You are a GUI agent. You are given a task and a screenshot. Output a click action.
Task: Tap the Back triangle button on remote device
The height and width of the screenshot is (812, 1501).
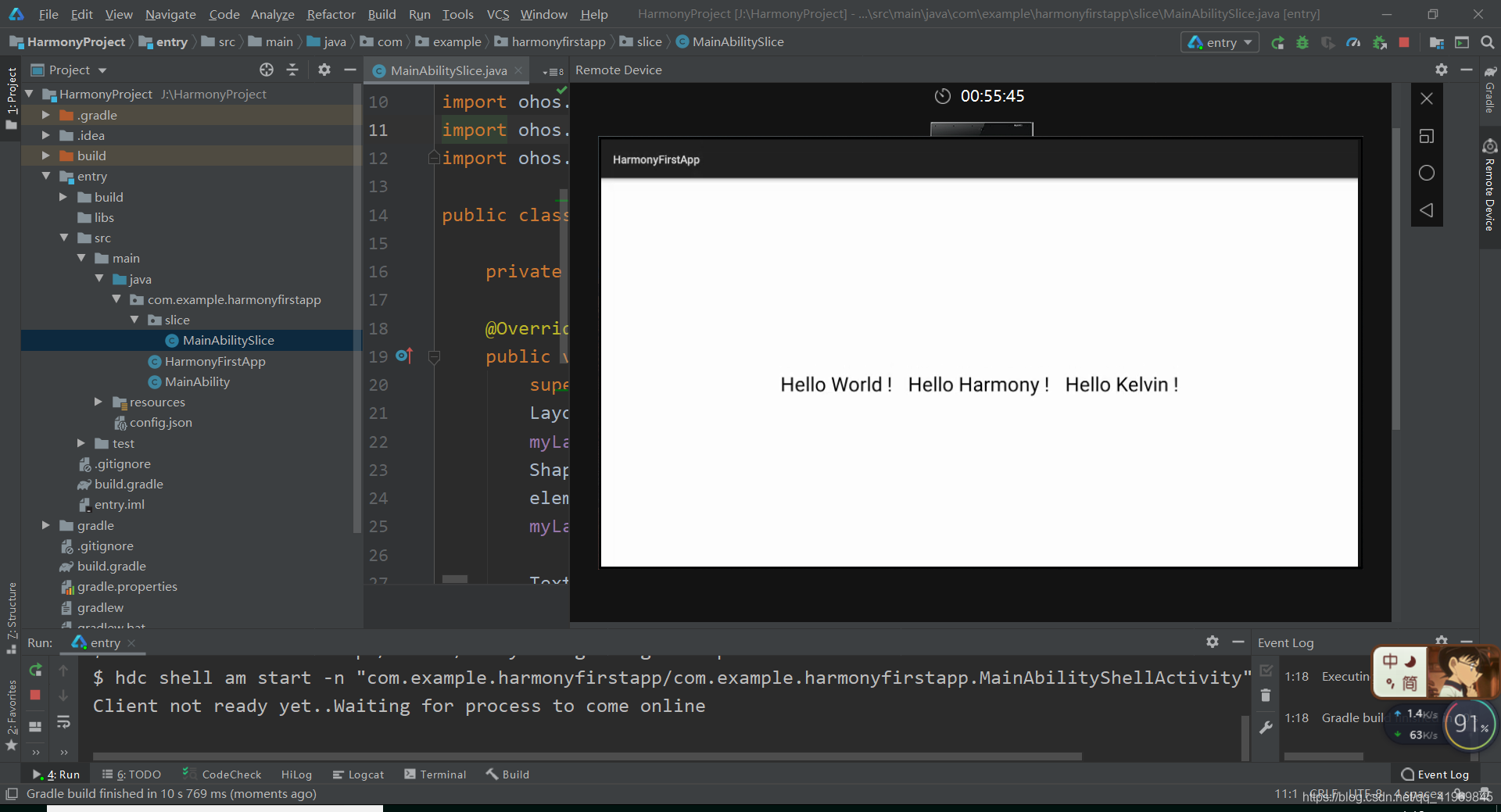click(1427, 210)
